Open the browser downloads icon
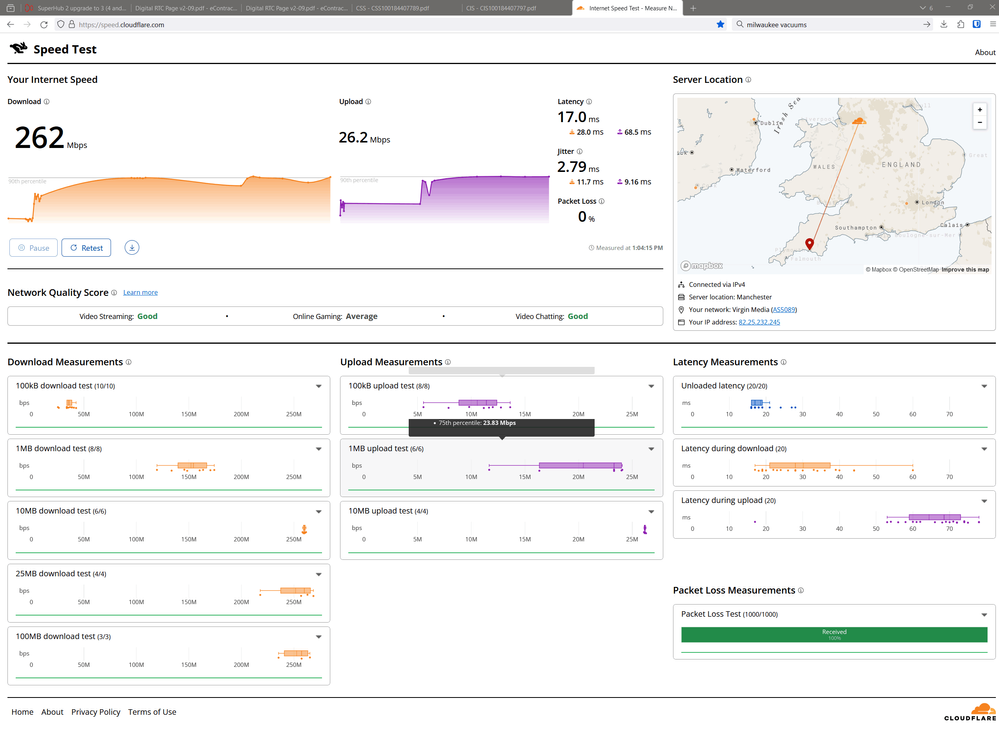Screen dimensions: 999x729 click(944, 24)
